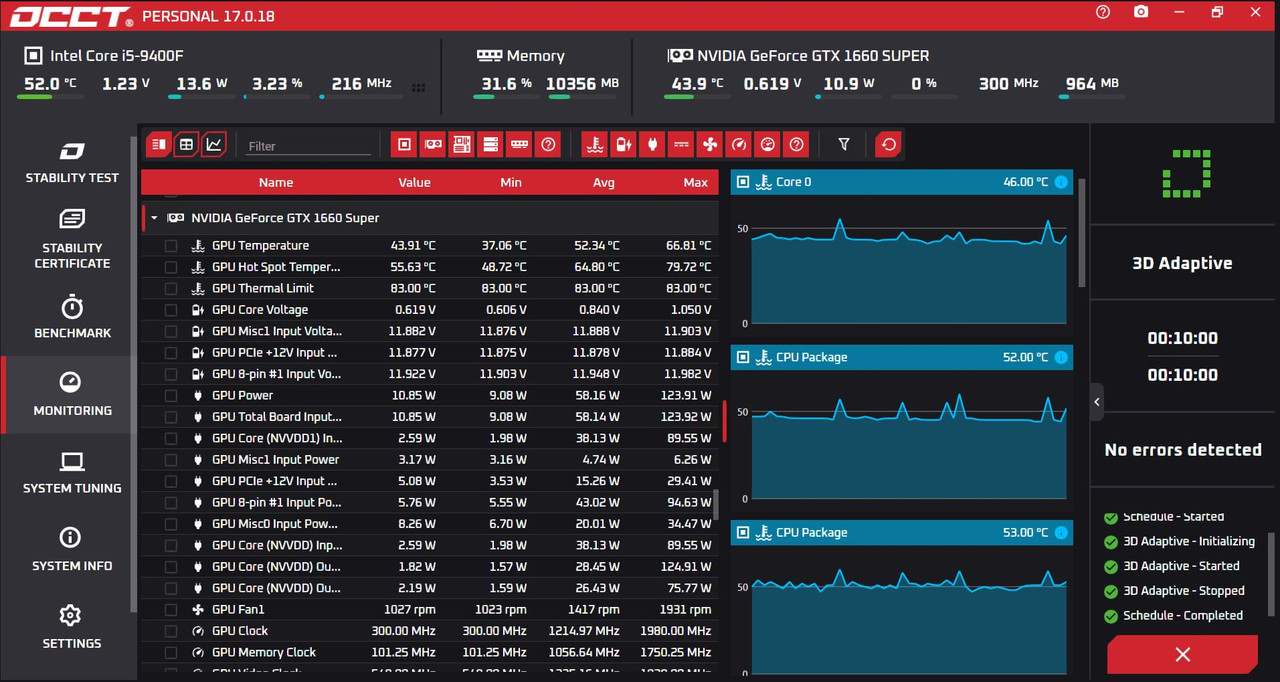
Task: Click inside the sensor Filter field
Action: click(308, 146)
